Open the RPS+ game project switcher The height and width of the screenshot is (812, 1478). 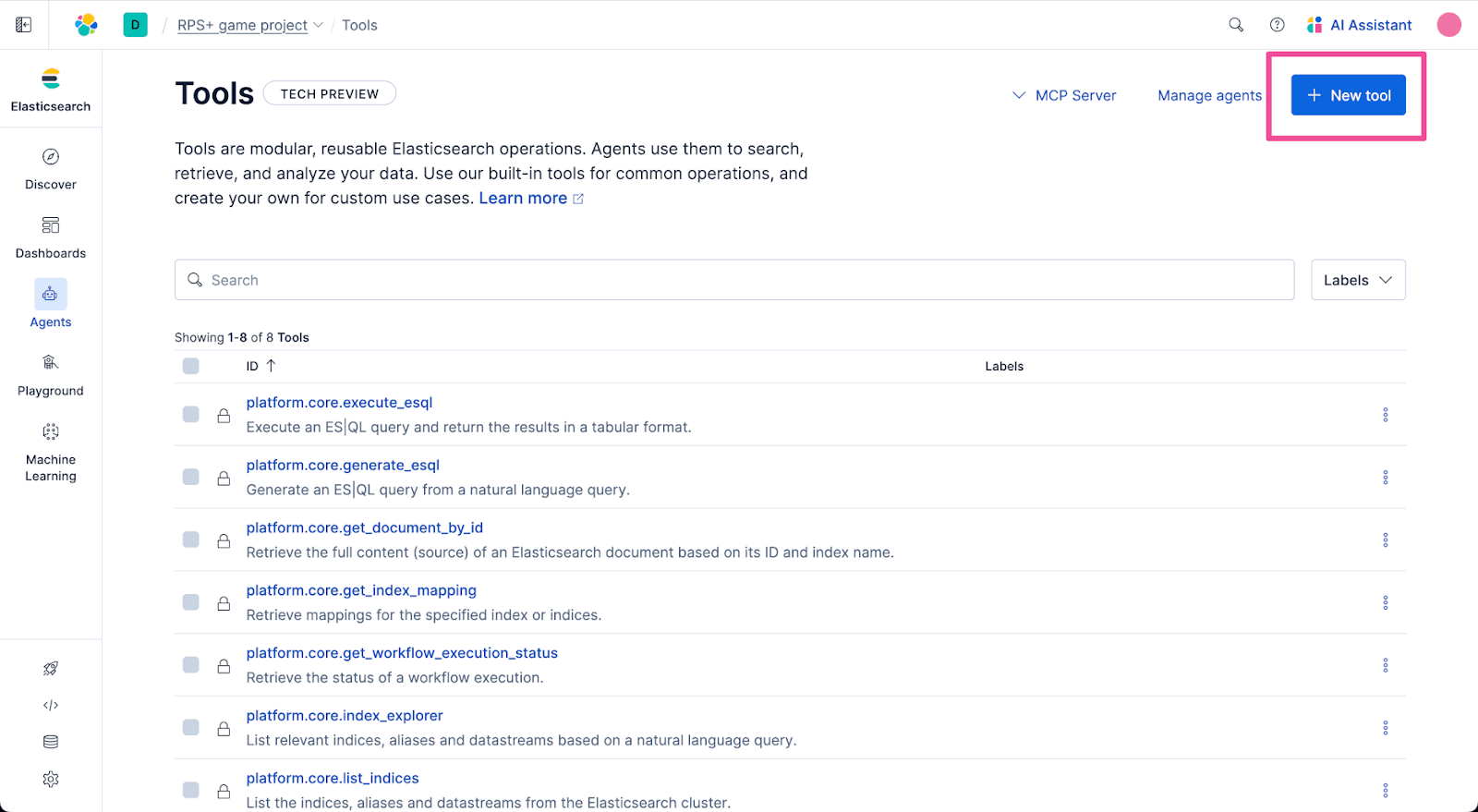coord(249,25)
